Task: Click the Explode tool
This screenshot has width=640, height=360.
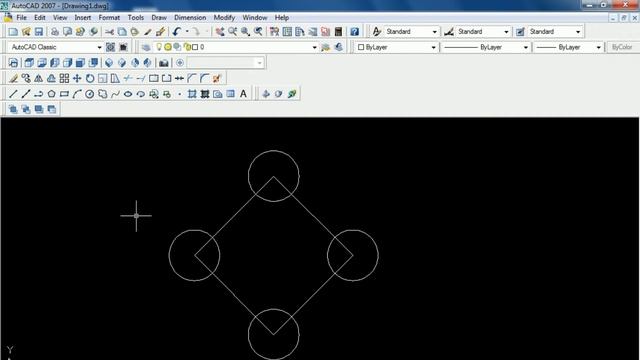Action: [x=217, y=78]
